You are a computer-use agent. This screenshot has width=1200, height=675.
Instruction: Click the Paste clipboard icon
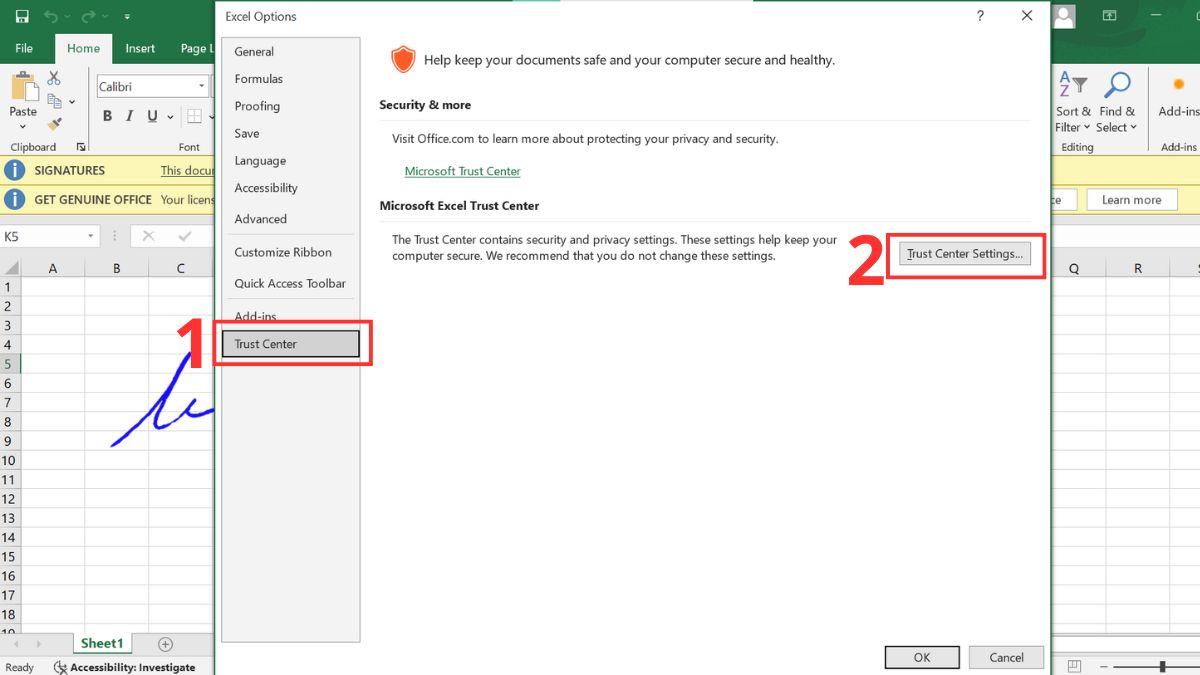(23, 86)
